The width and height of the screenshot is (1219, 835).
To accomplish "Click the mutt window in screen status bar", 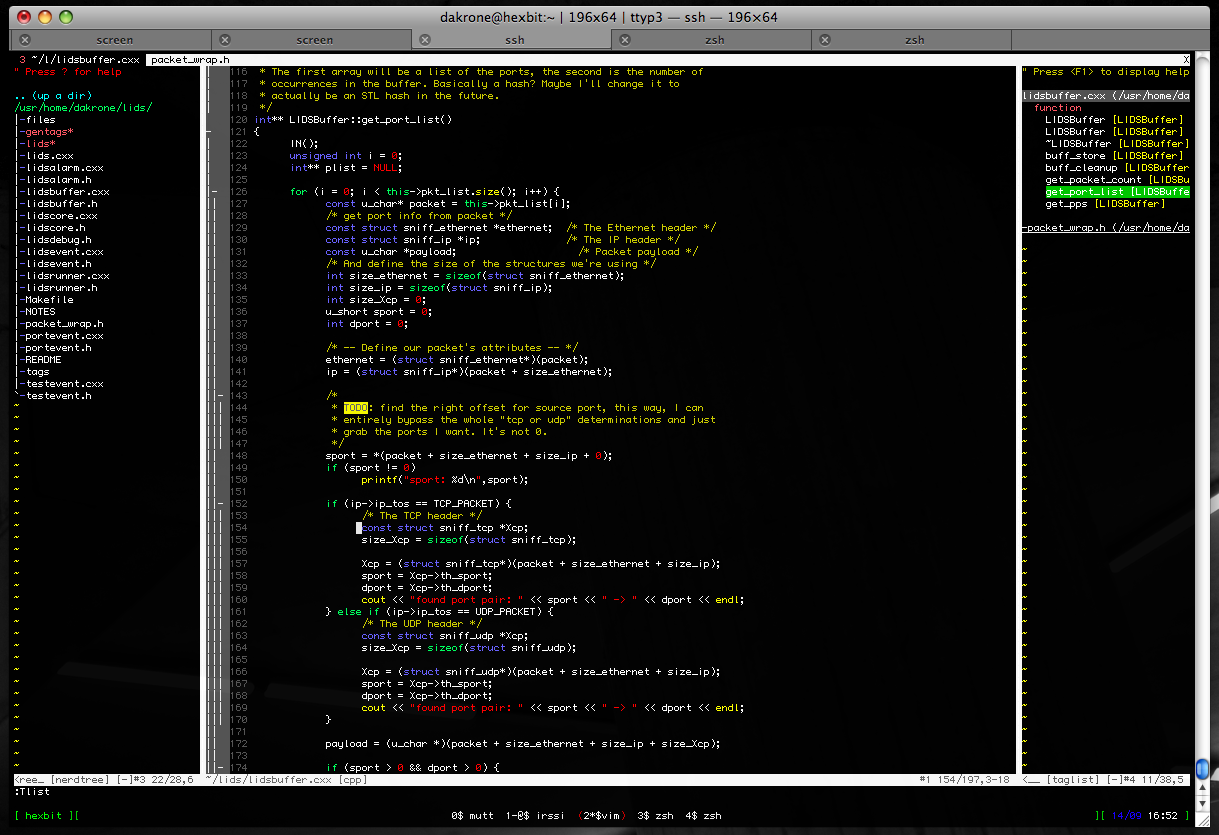I will (x=477, y=816).
